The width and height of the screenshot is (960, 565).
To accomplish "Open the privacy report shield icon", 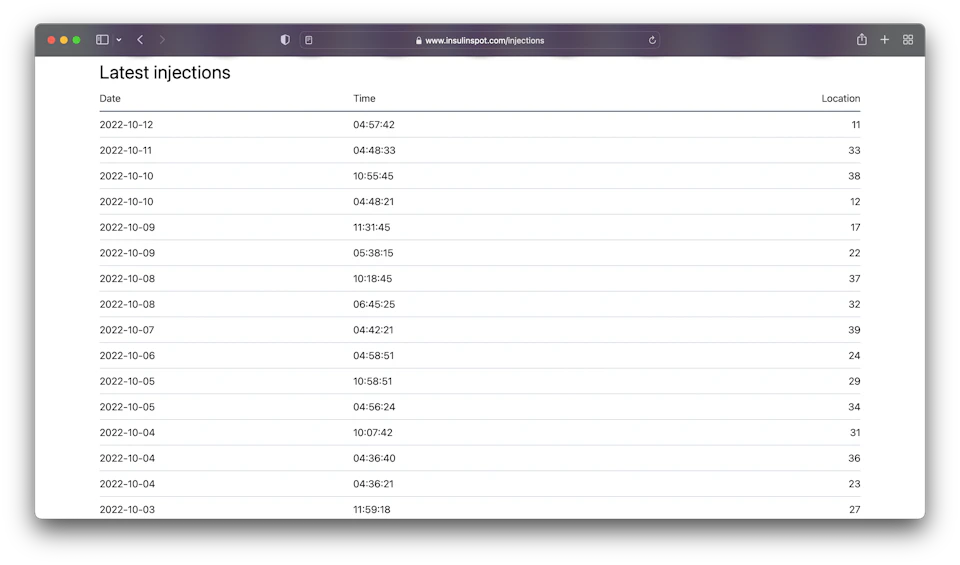I will click(285, 40).
